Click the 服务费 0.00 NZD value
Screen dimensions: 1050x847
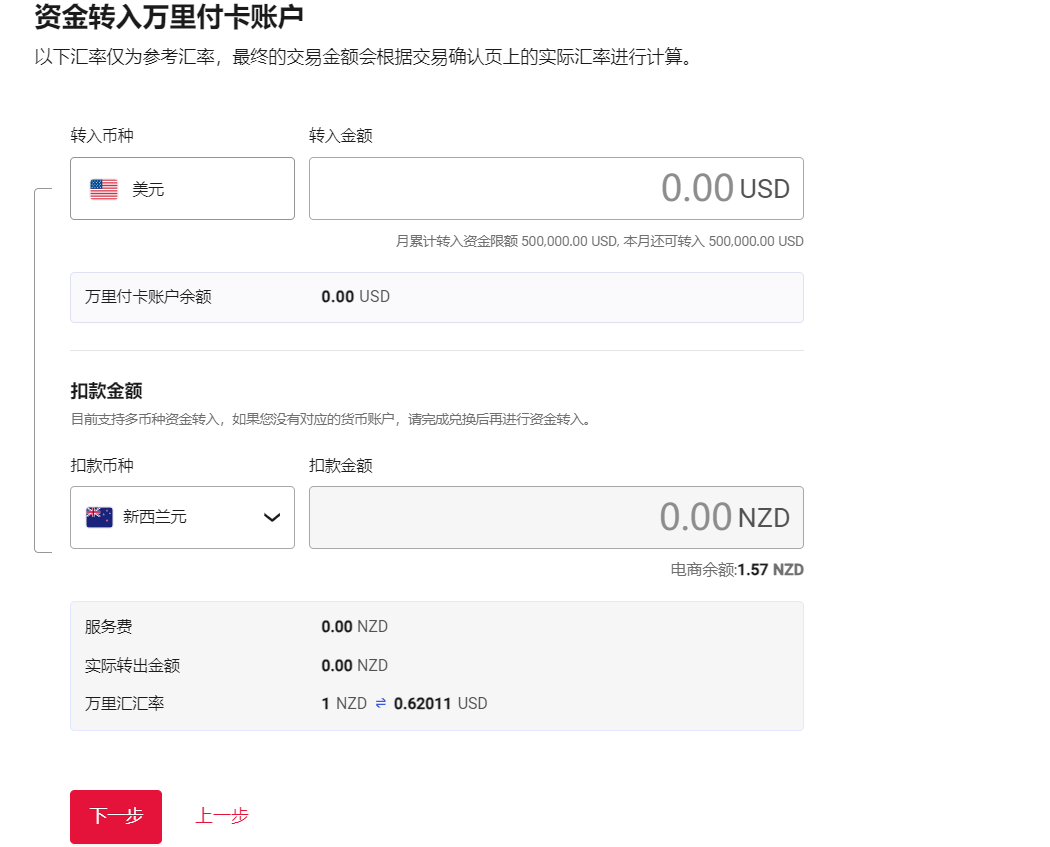pos(354,627)
